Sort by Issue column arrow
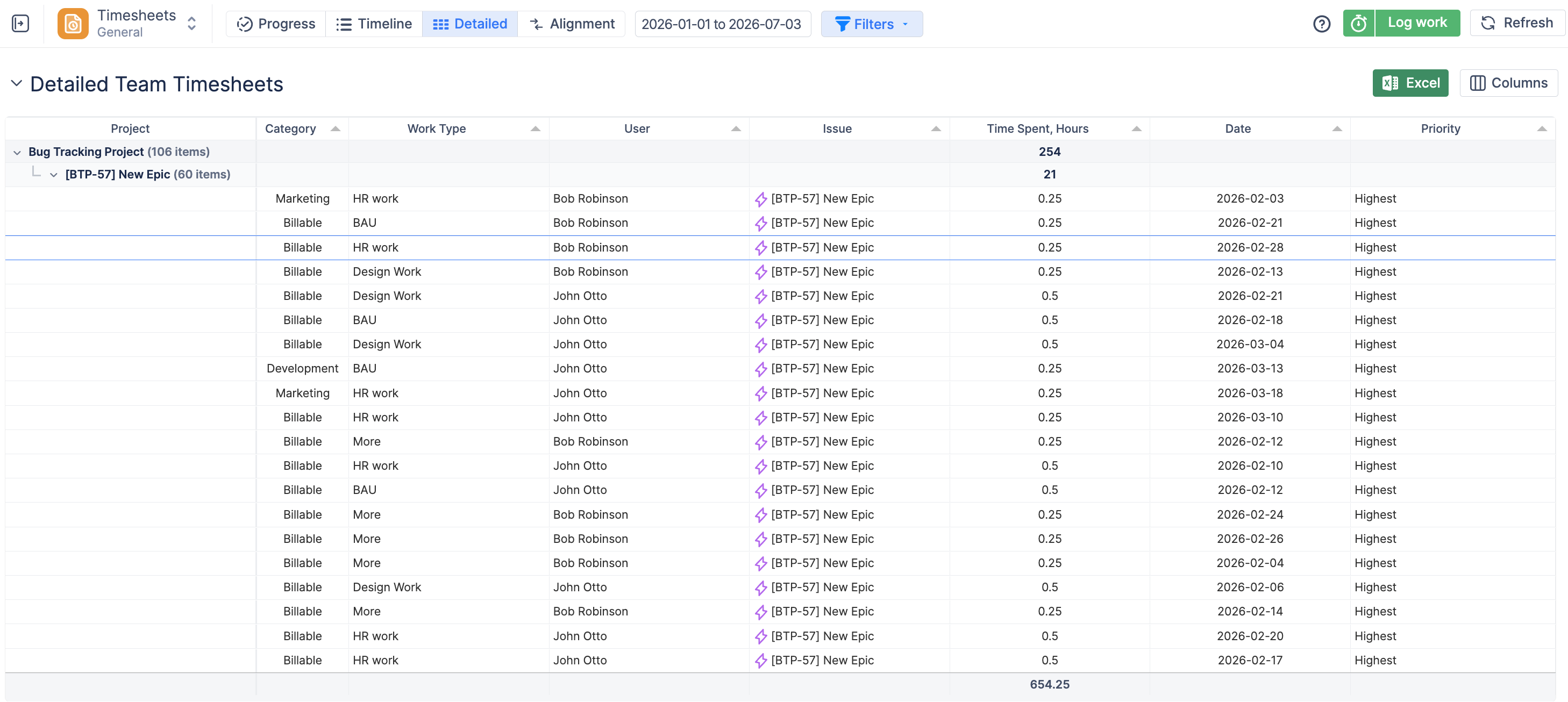1568x702 pixels. point(936,128)
